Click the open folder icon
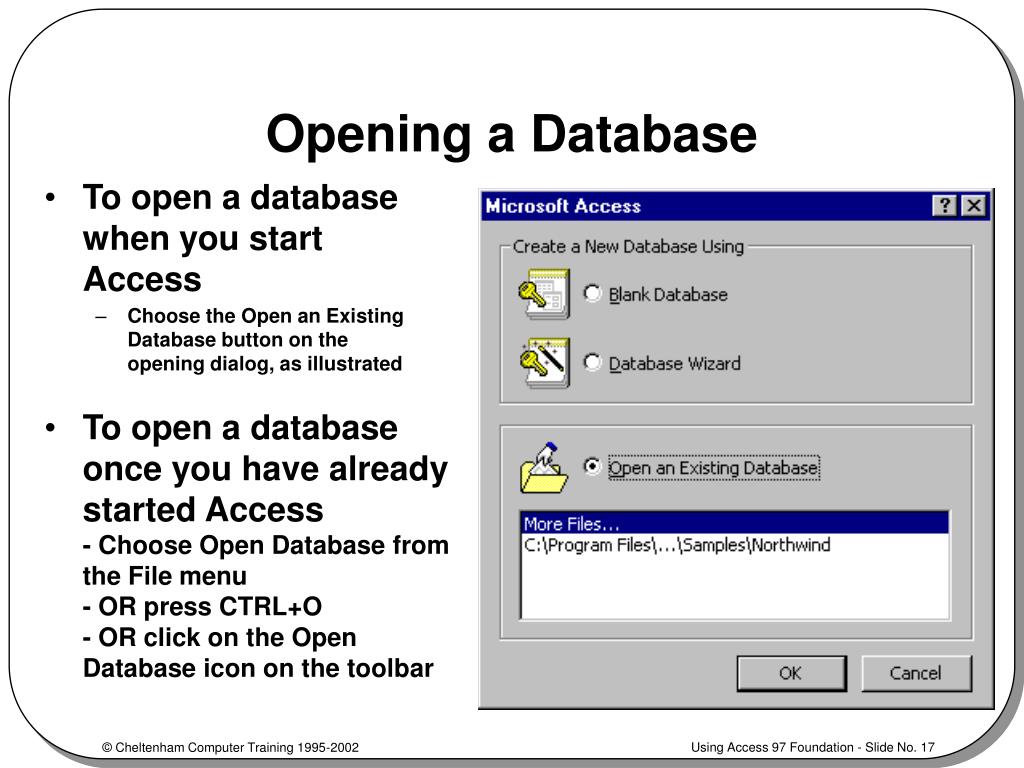 544,468
